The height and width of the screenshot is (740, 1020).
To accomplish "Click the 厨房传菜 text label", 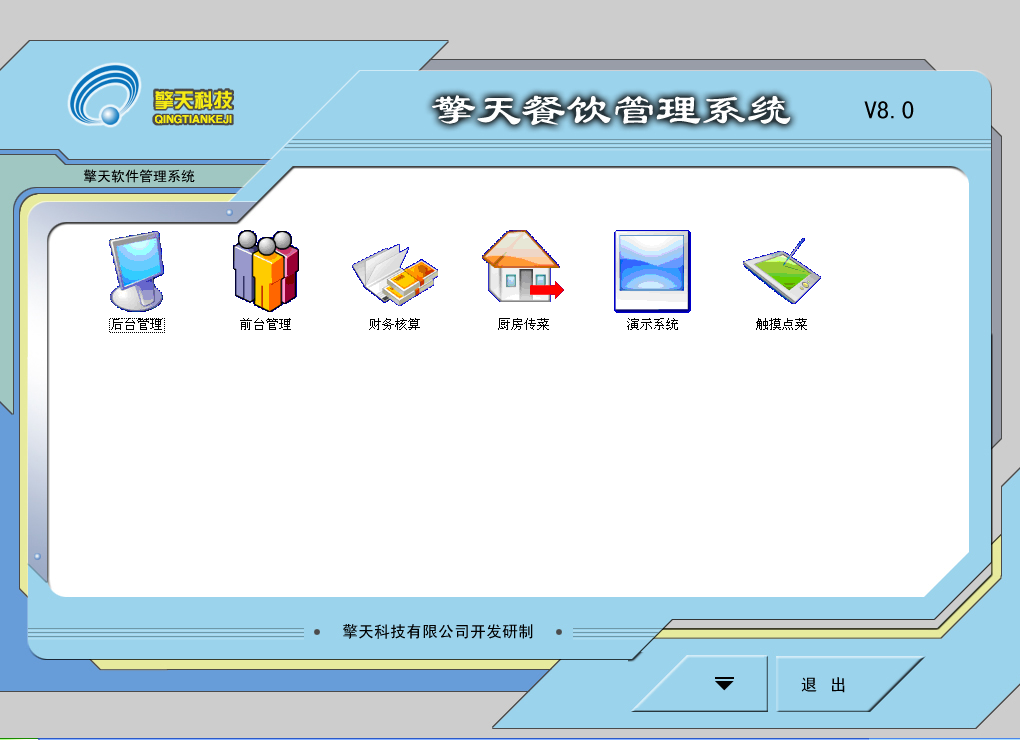I will (x=523, y=325).
